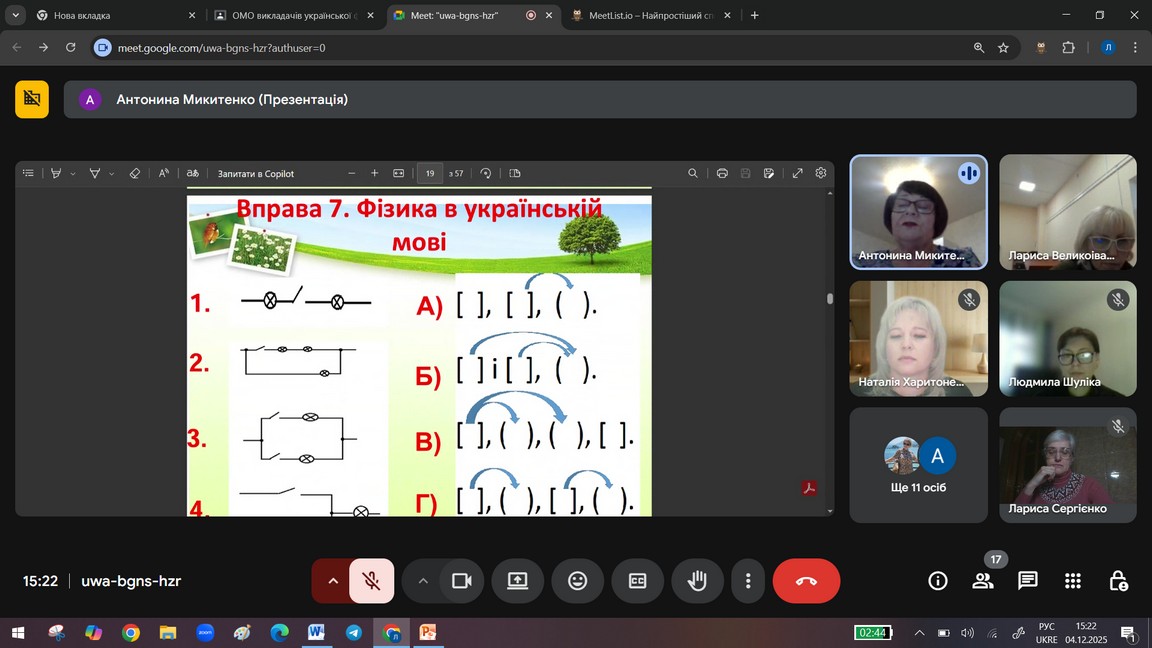The height and width of the screenshot is (648, 1152).
Task: Click the PDF print icon
Action: click(x=722, y=173)
